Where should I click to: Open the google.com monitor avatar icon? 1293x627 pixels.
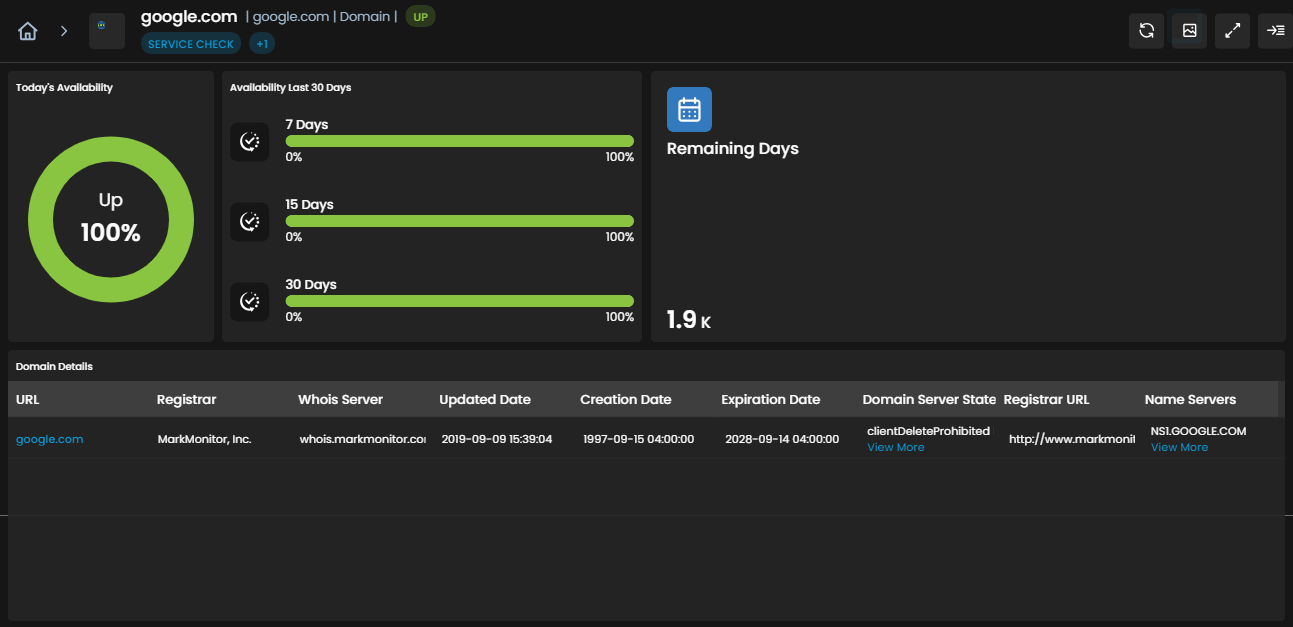click(107, 31)
